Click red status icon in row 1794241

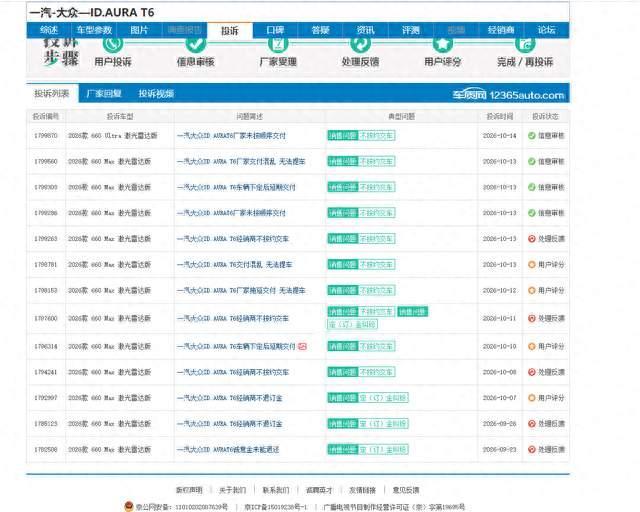tap(531, 372)
